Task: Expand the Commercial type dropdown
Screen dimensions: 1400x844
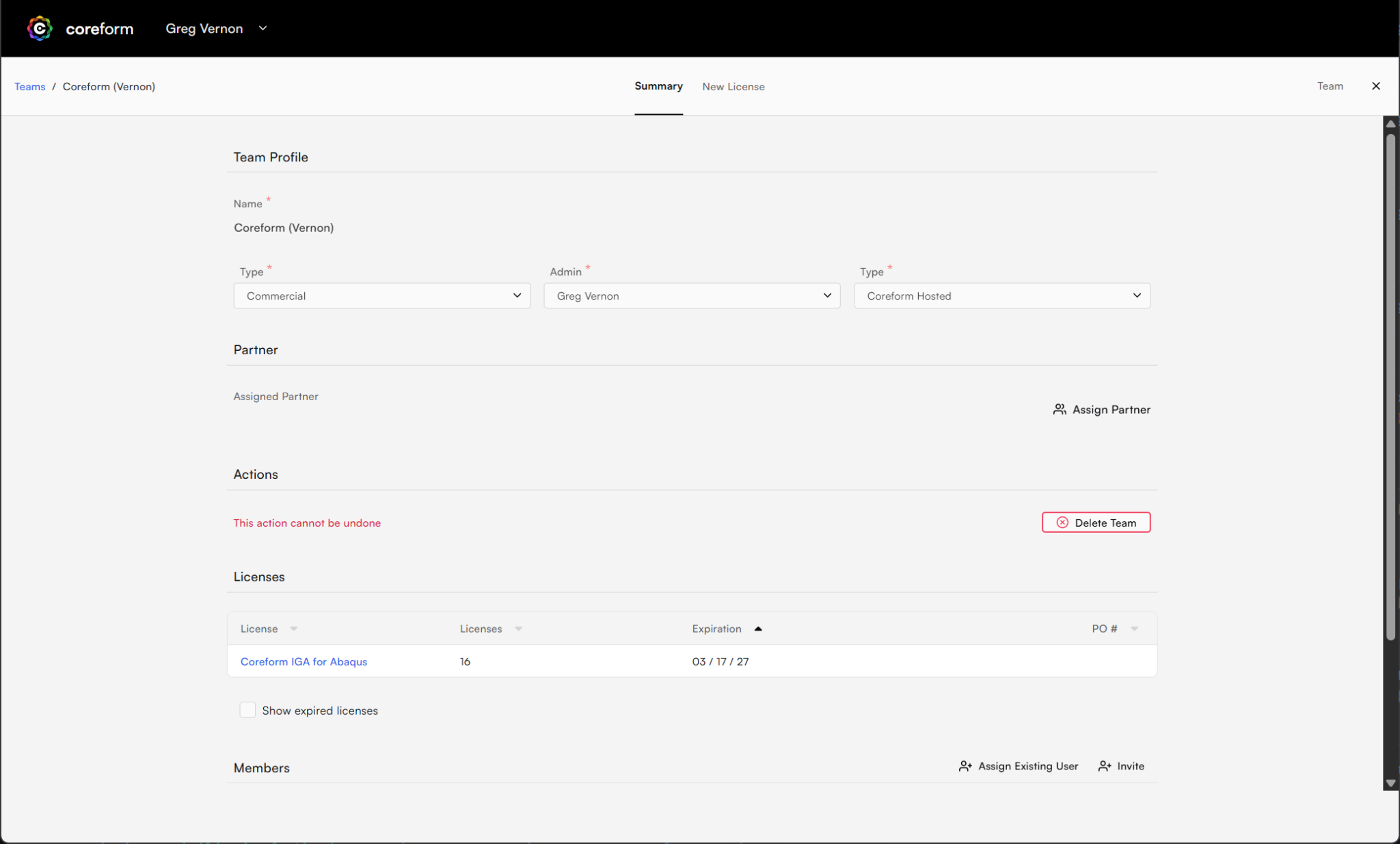Action: pos(382,295)
